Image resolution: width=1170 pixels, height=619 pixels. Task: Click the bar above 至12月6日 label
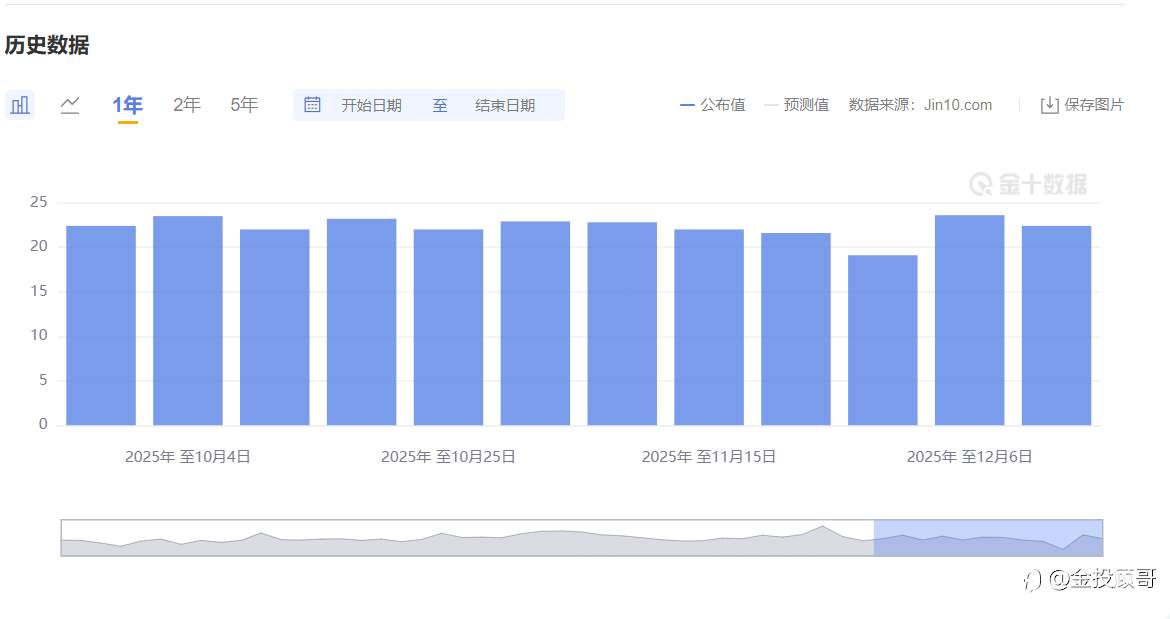coord(968,318)
